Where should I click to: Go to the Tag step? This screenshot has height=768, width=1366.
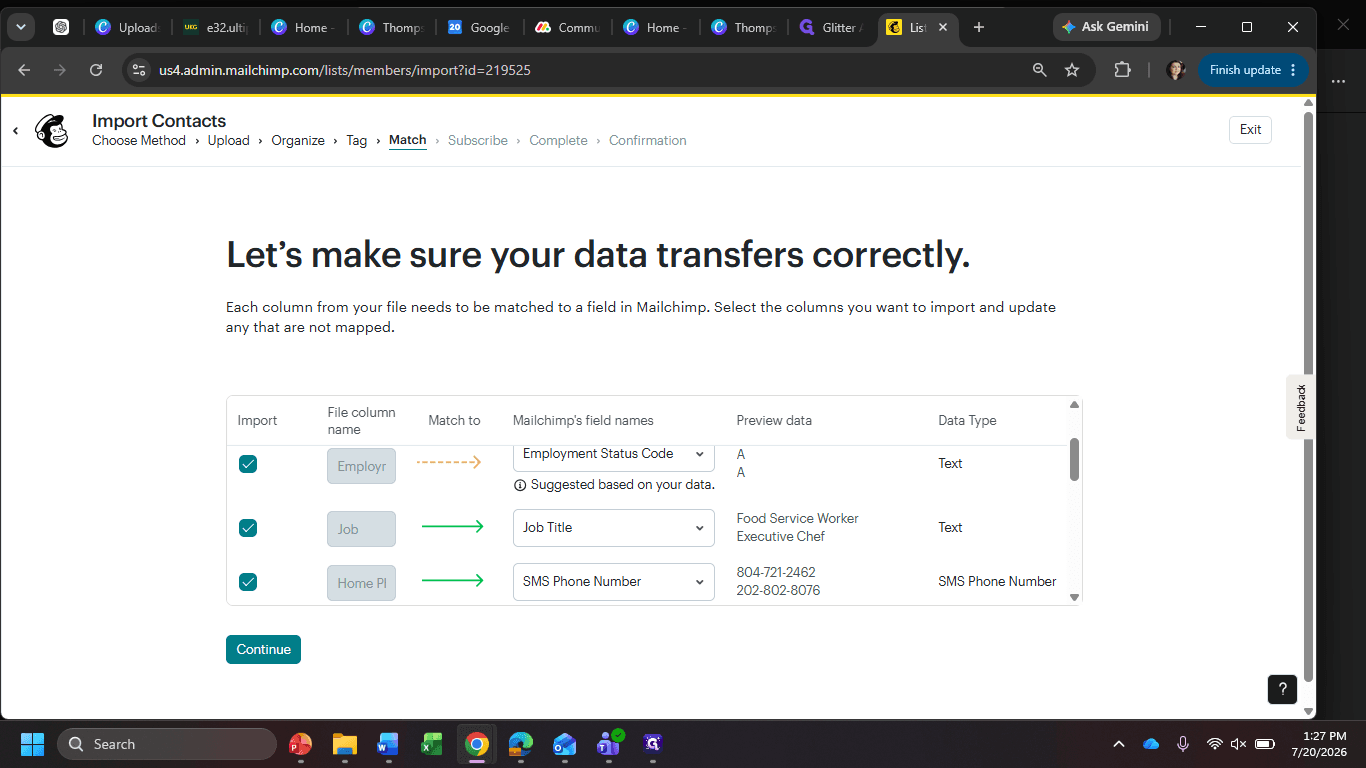coord(357,141)
